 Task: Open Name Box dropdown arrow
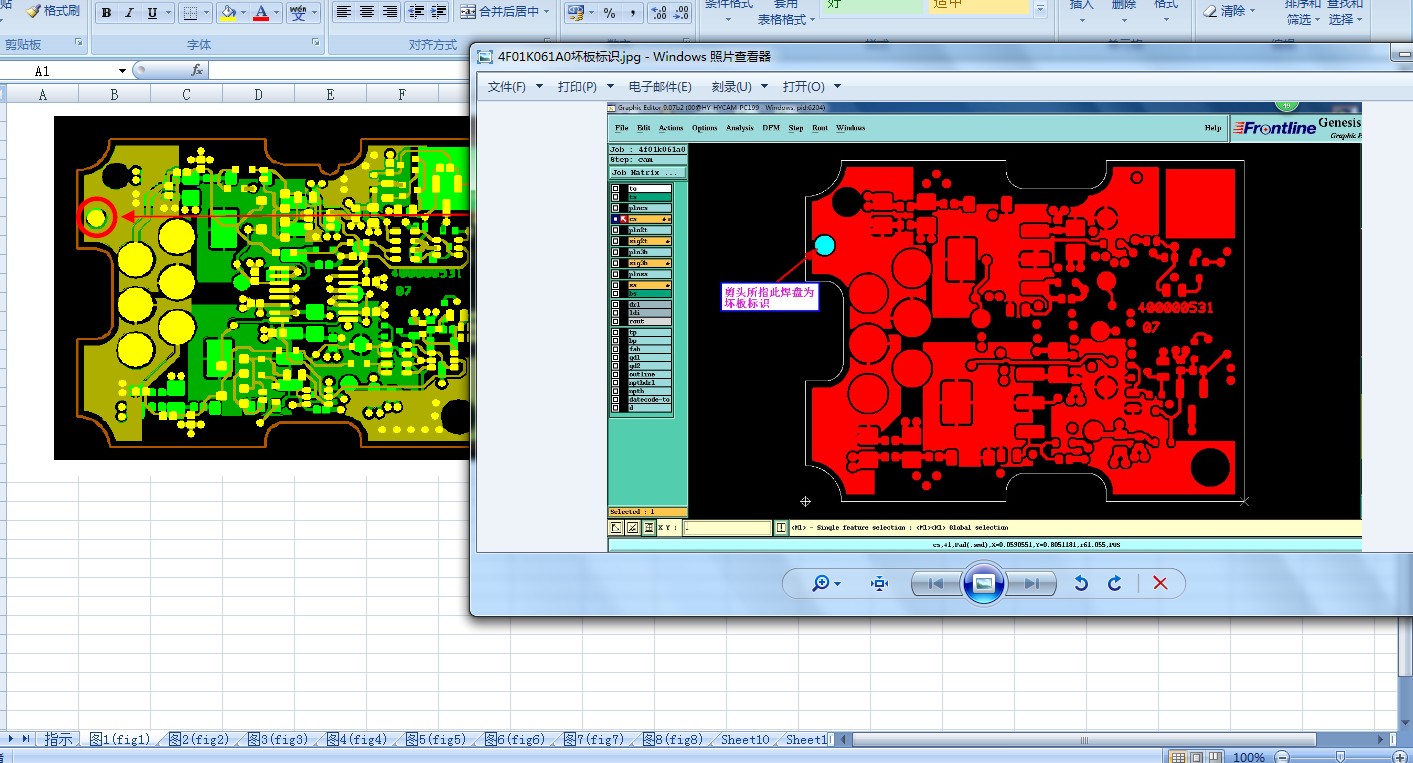click(x=122, y=71)
